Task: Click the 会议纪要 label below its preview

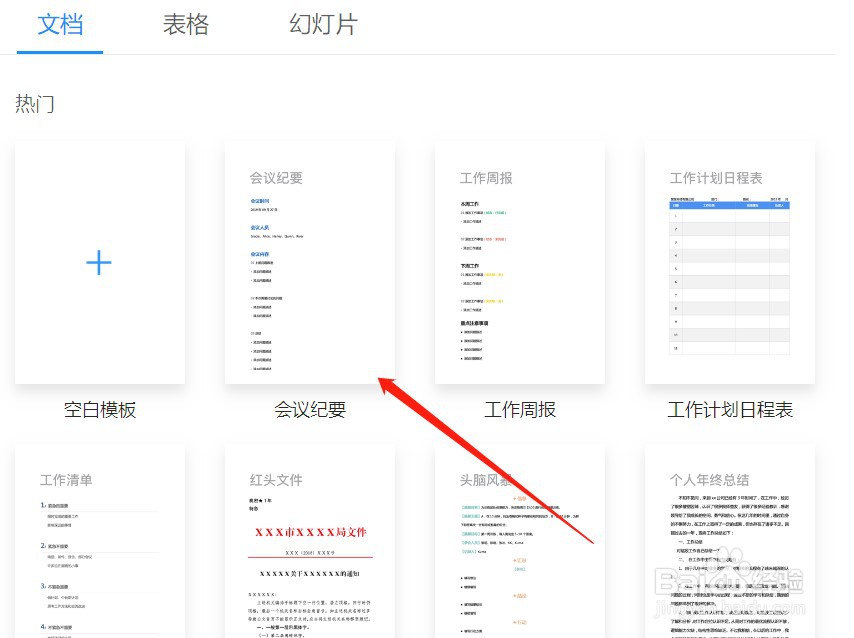Action: point(309,408)
